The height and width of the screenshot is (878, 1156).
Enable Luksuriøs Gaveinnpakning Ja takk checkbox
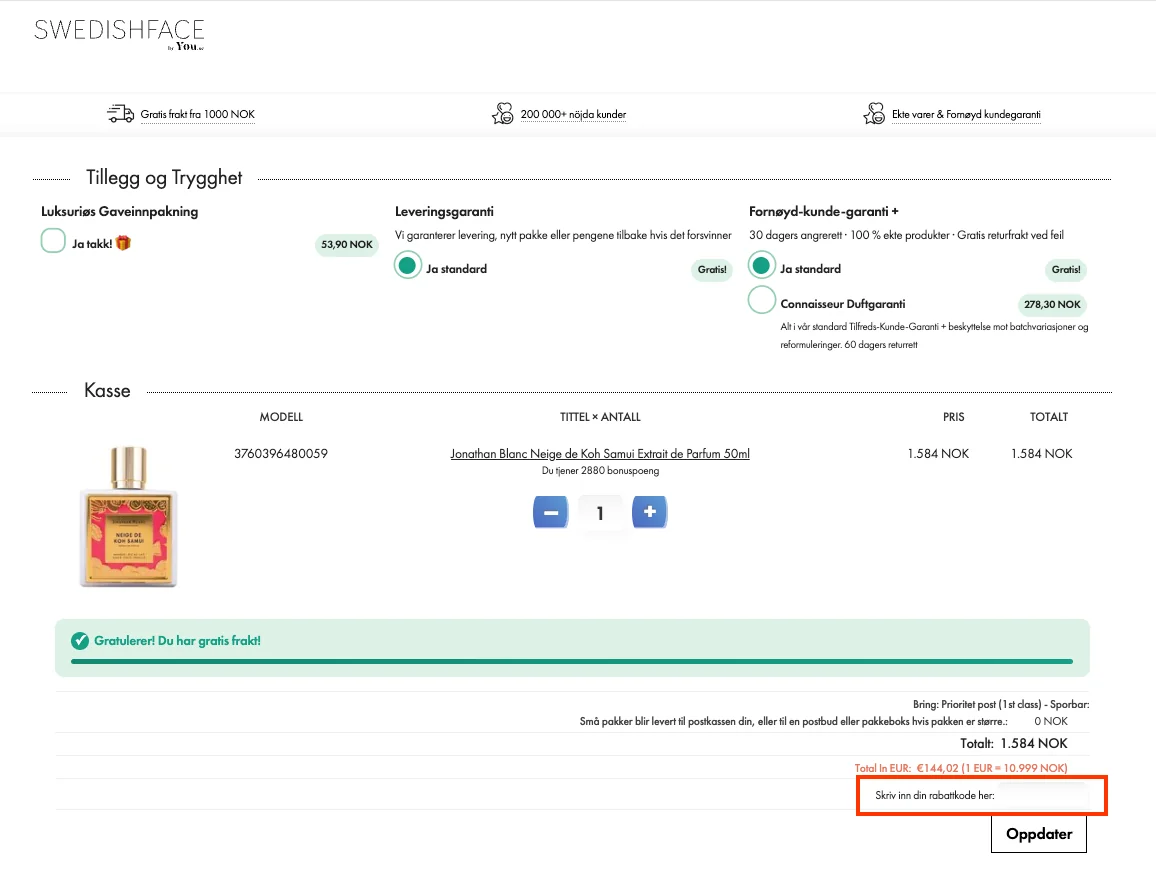tap(53, 240)
